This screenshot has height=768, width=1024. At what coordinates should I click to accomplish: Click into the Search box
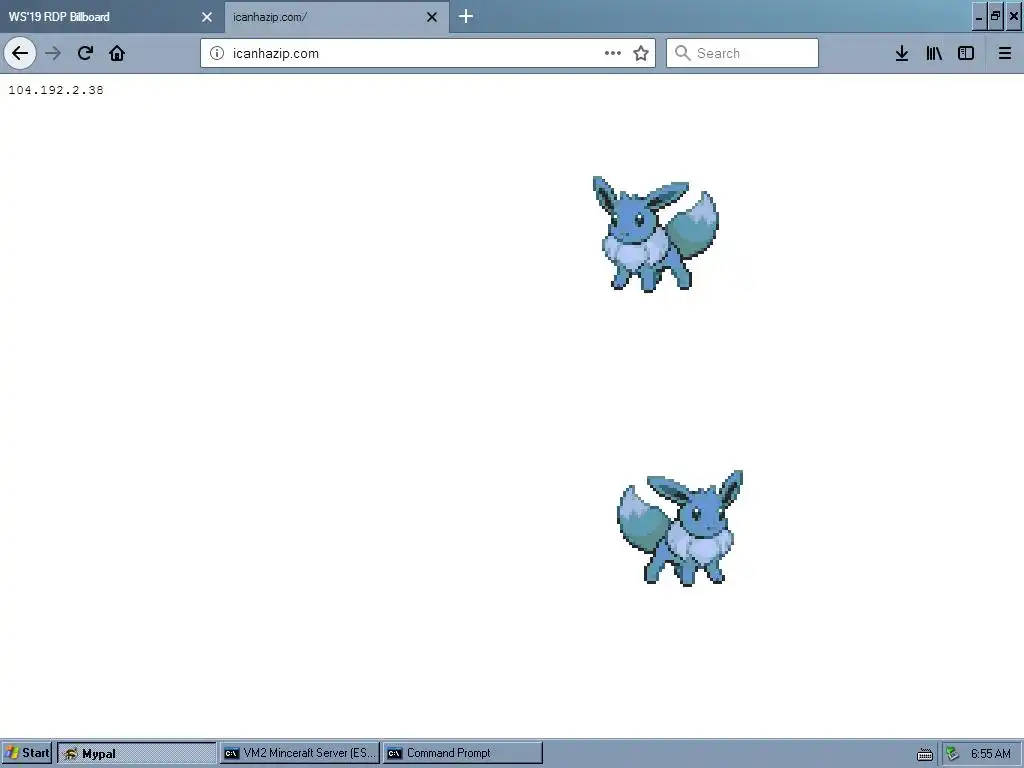(x=743, y=53)
